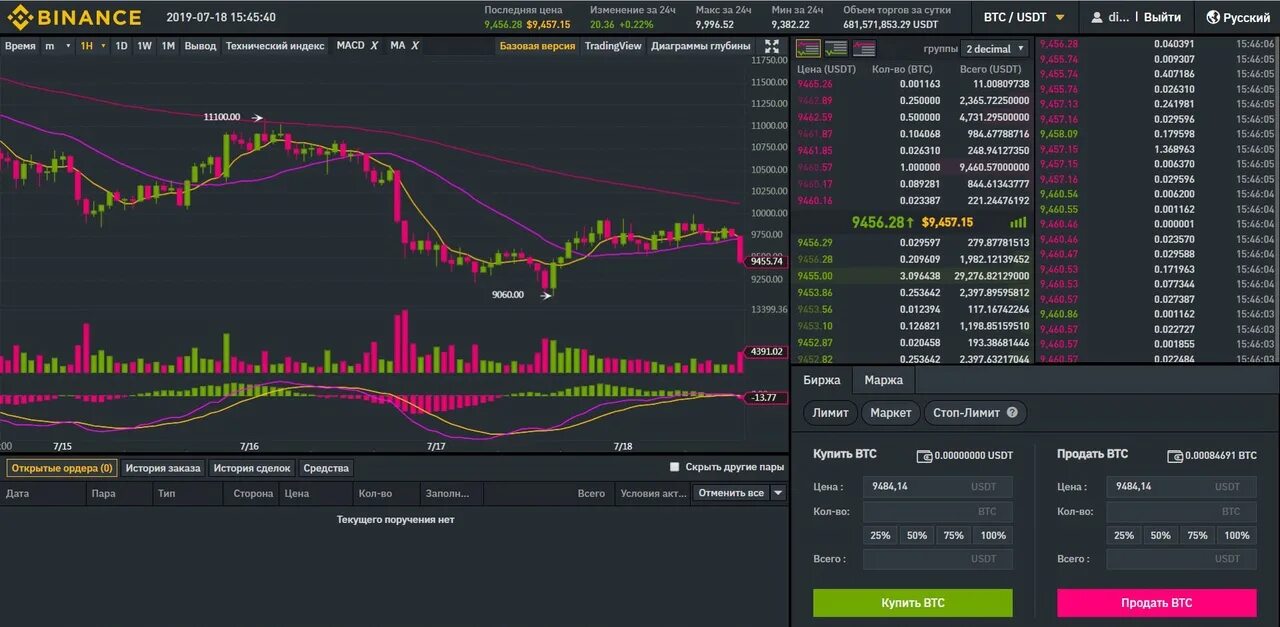
Task: Open Русский language selector
Action: pos(1238,17)
